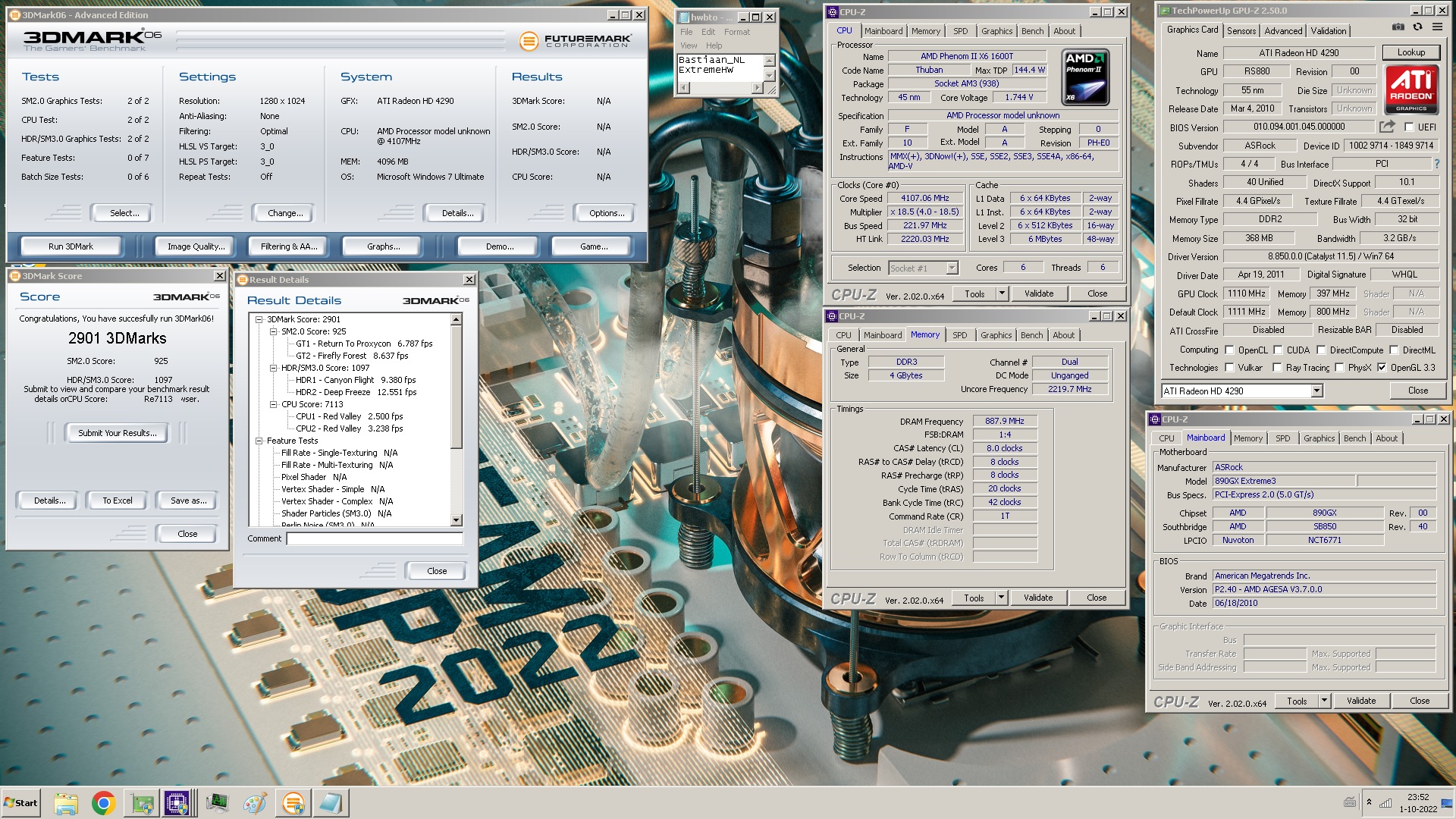The height and width of the screenshot is (819, 1456).
Task: Switch to 3DMark06 taskbar button
Action: click(293, 803)
